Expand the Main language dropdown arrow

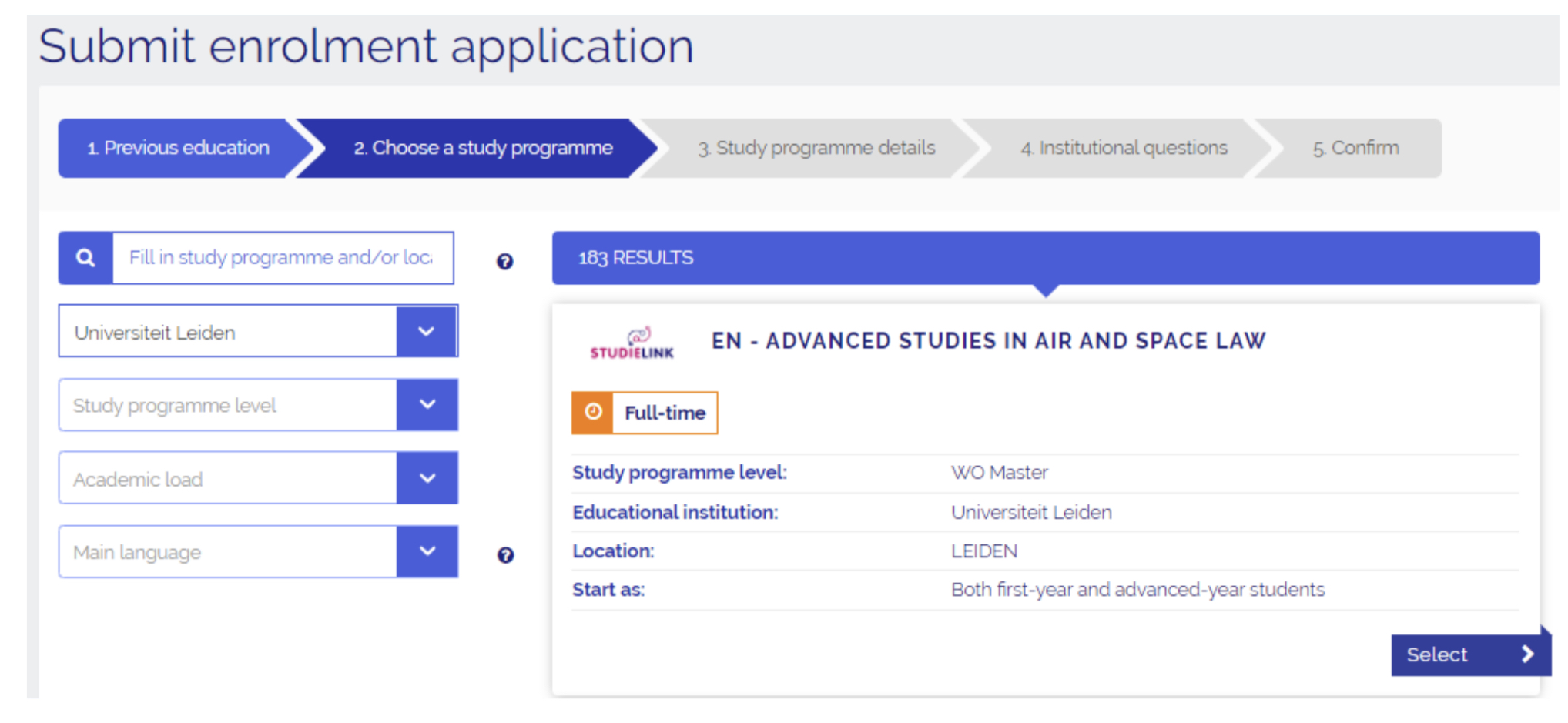tap(427, 552)
